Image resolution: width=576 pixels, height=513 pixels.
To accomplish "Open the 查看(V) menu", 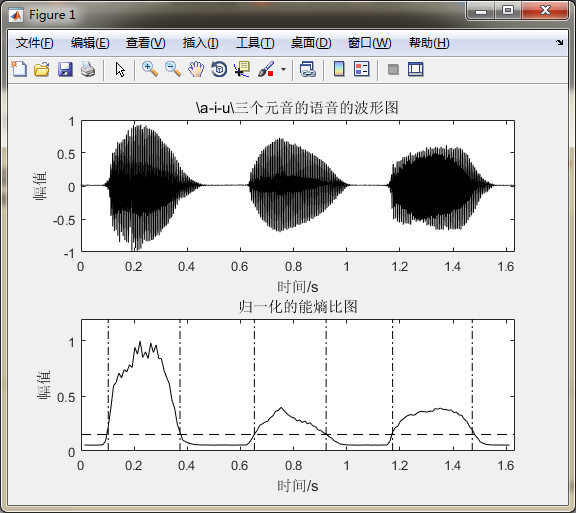I will click(x=145, y=43).
